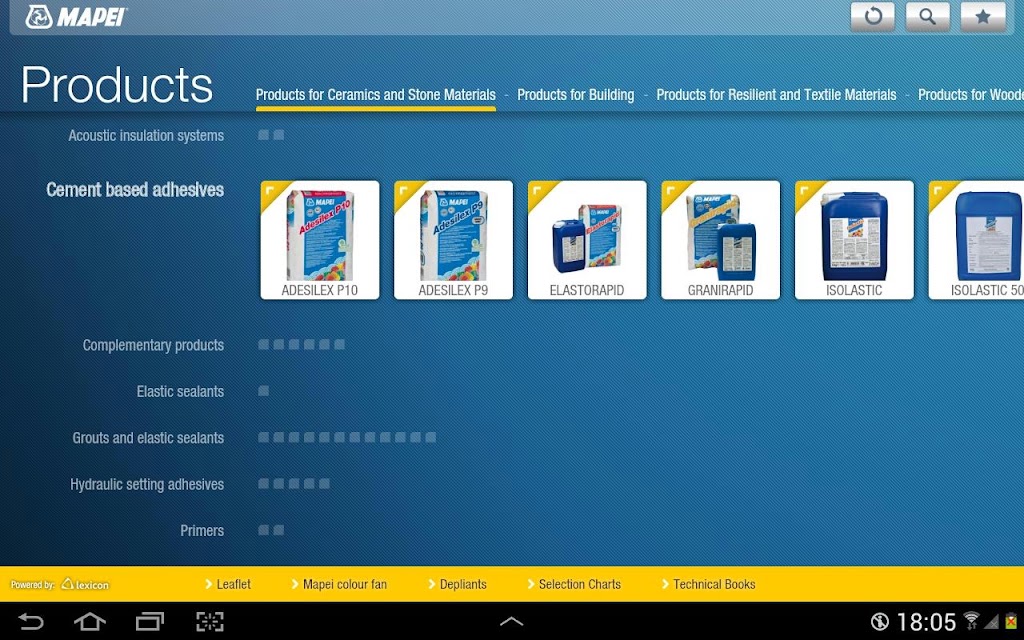Viewport: 1024px width, 640px height.
Task: Open the ELASTORAPID product card
Action: pos(587,240)
